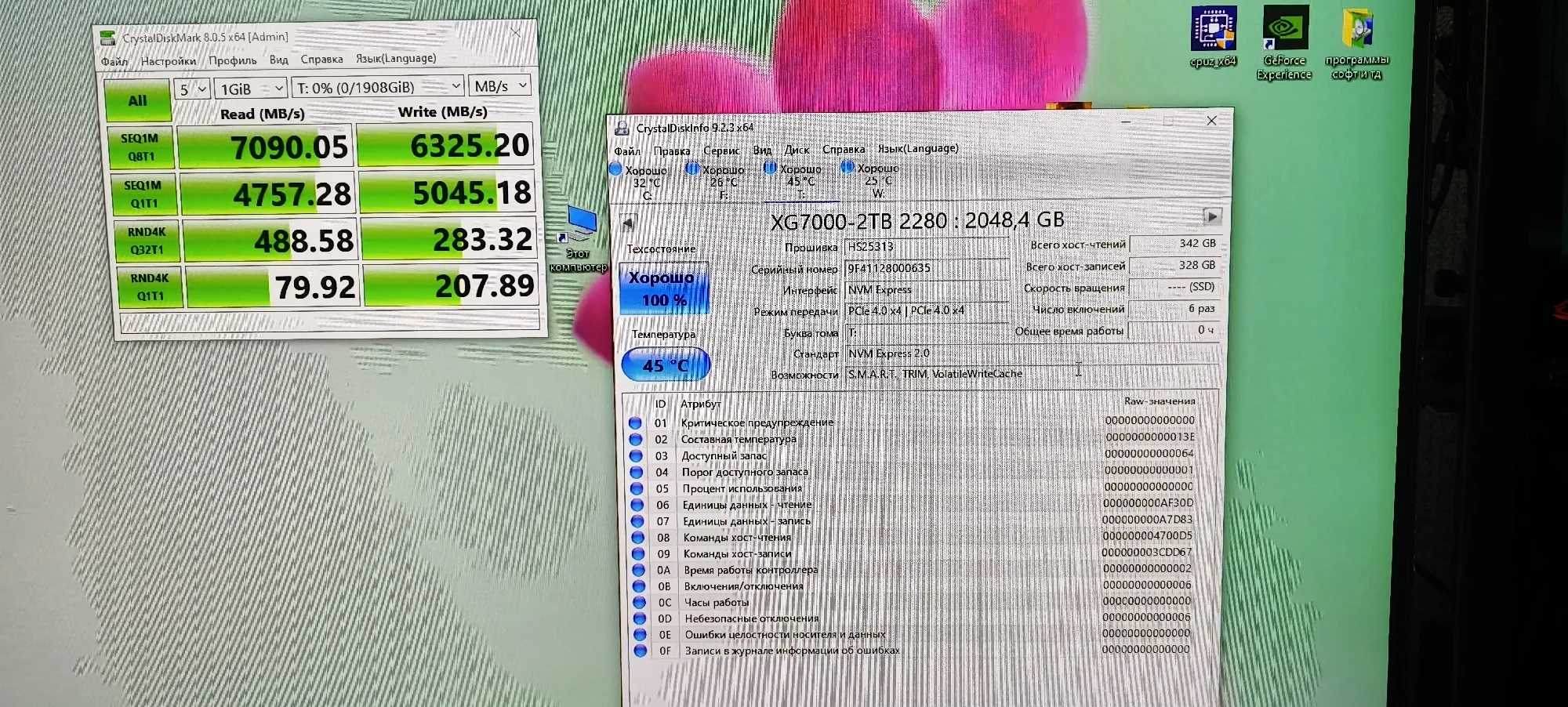Click the features field 'S.M.A.R.T., TRIM, VolatileWriteCache'
Image resolution: width=1568 pixels, height=707 pixels.
1032,374
